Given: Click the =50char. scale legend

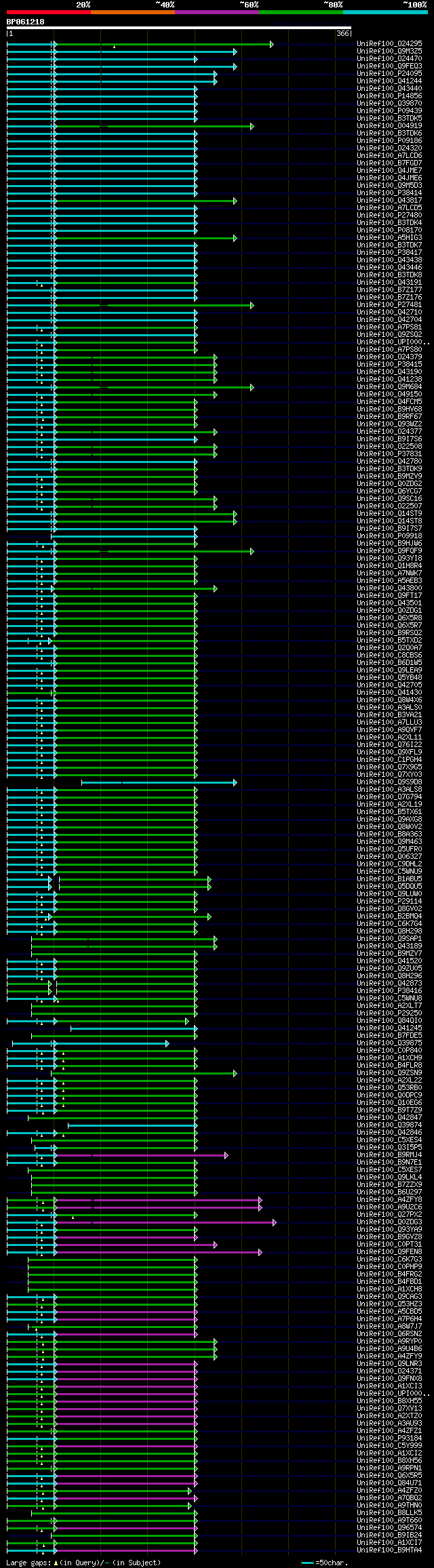Looking at the screenshot, I should [325, 1563].
